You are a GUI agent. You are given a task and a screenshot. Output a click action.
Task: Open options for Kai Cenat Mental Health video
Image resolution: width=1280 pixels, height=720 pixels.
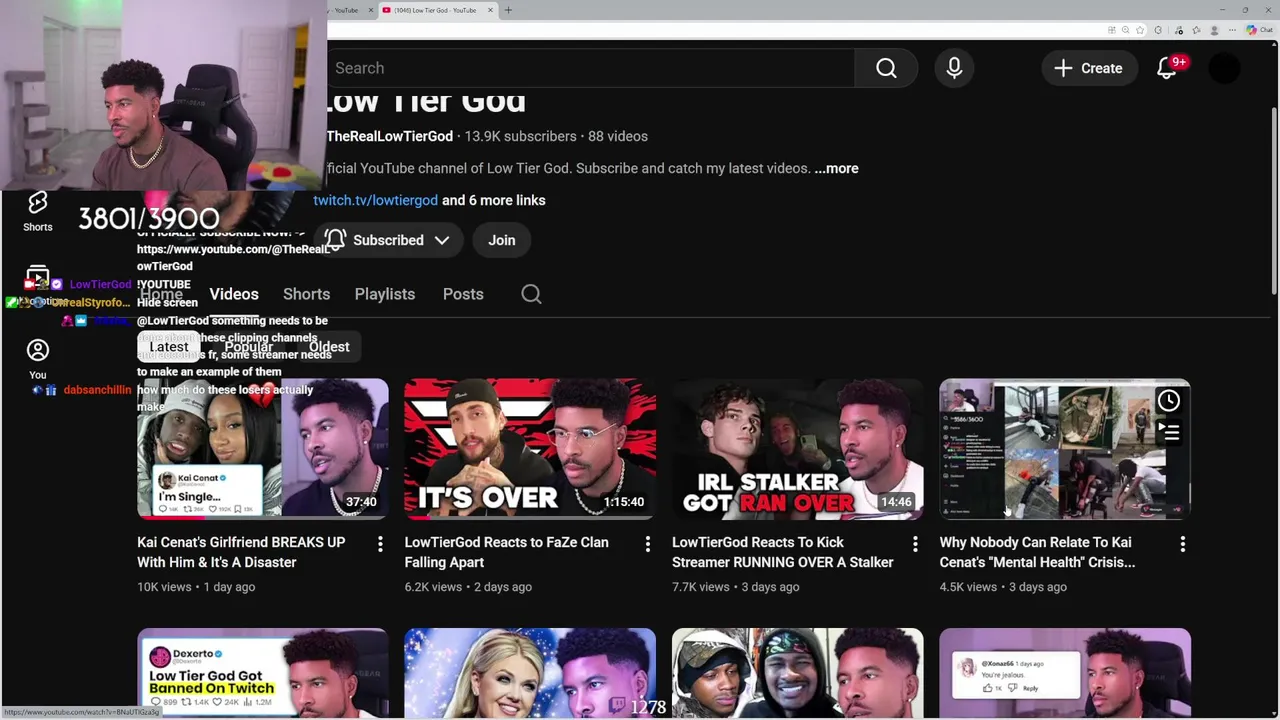point(1182,544)
